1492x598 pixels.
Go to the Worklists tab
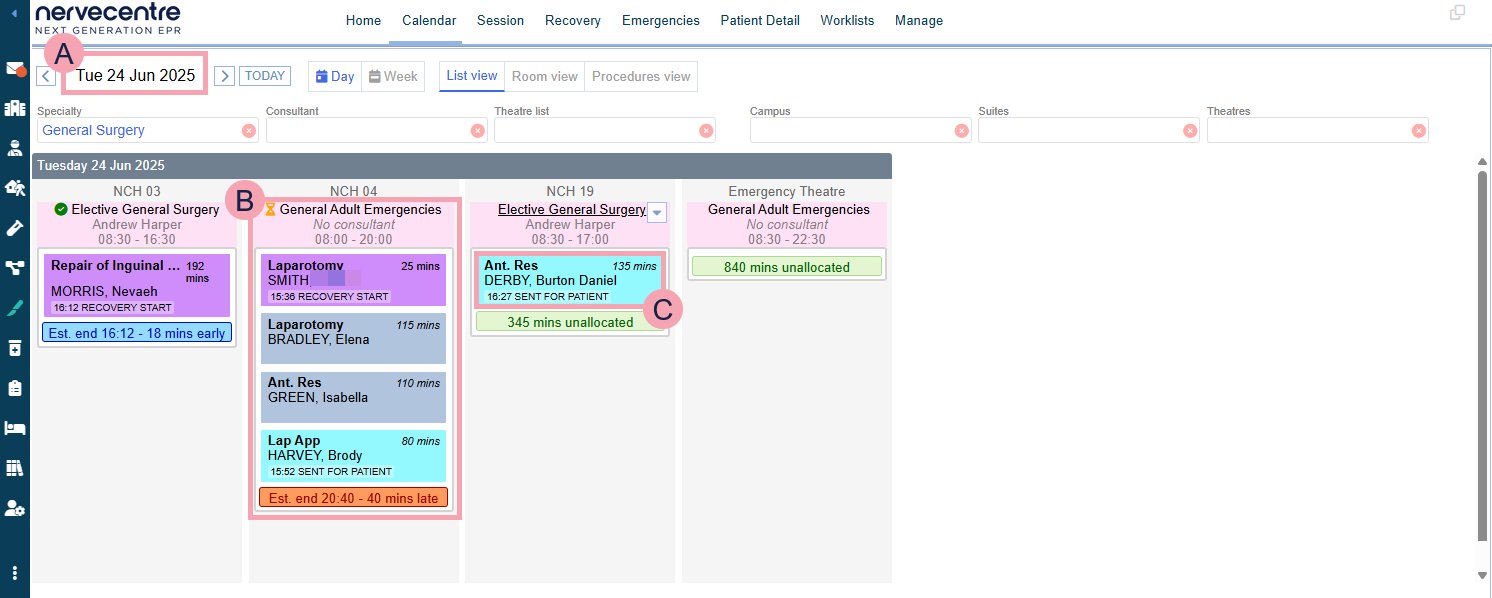tap(847, 21)
